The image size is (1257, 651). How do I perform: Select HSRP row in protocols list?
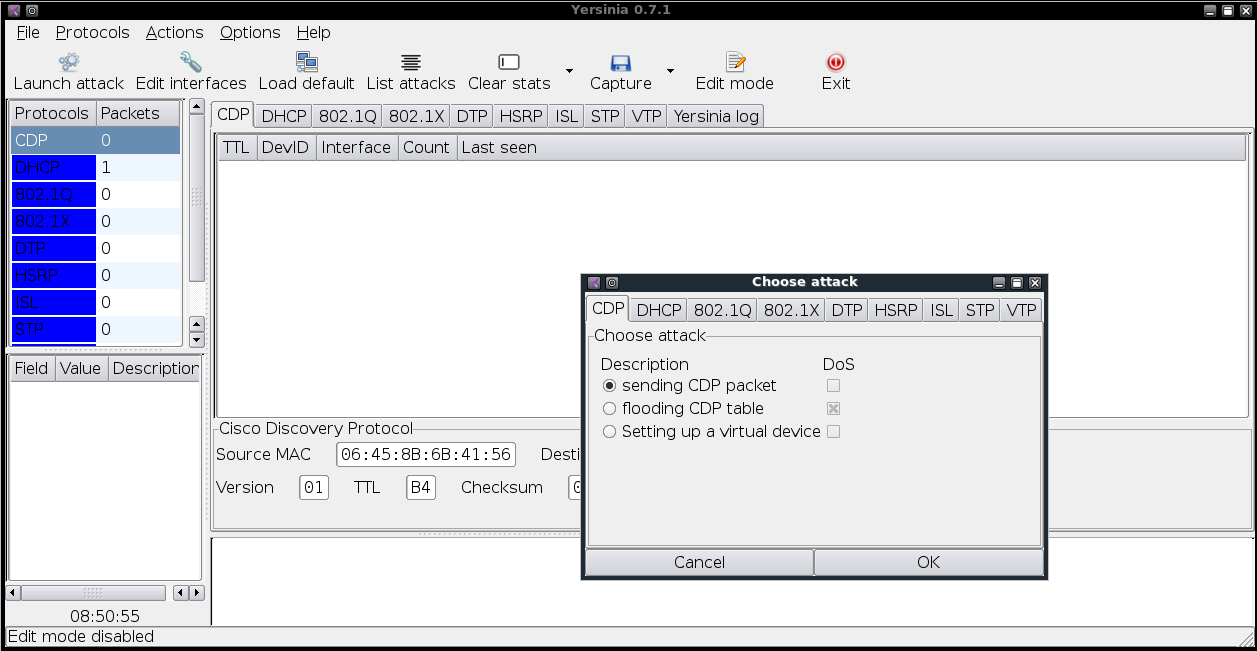point(95,275)
